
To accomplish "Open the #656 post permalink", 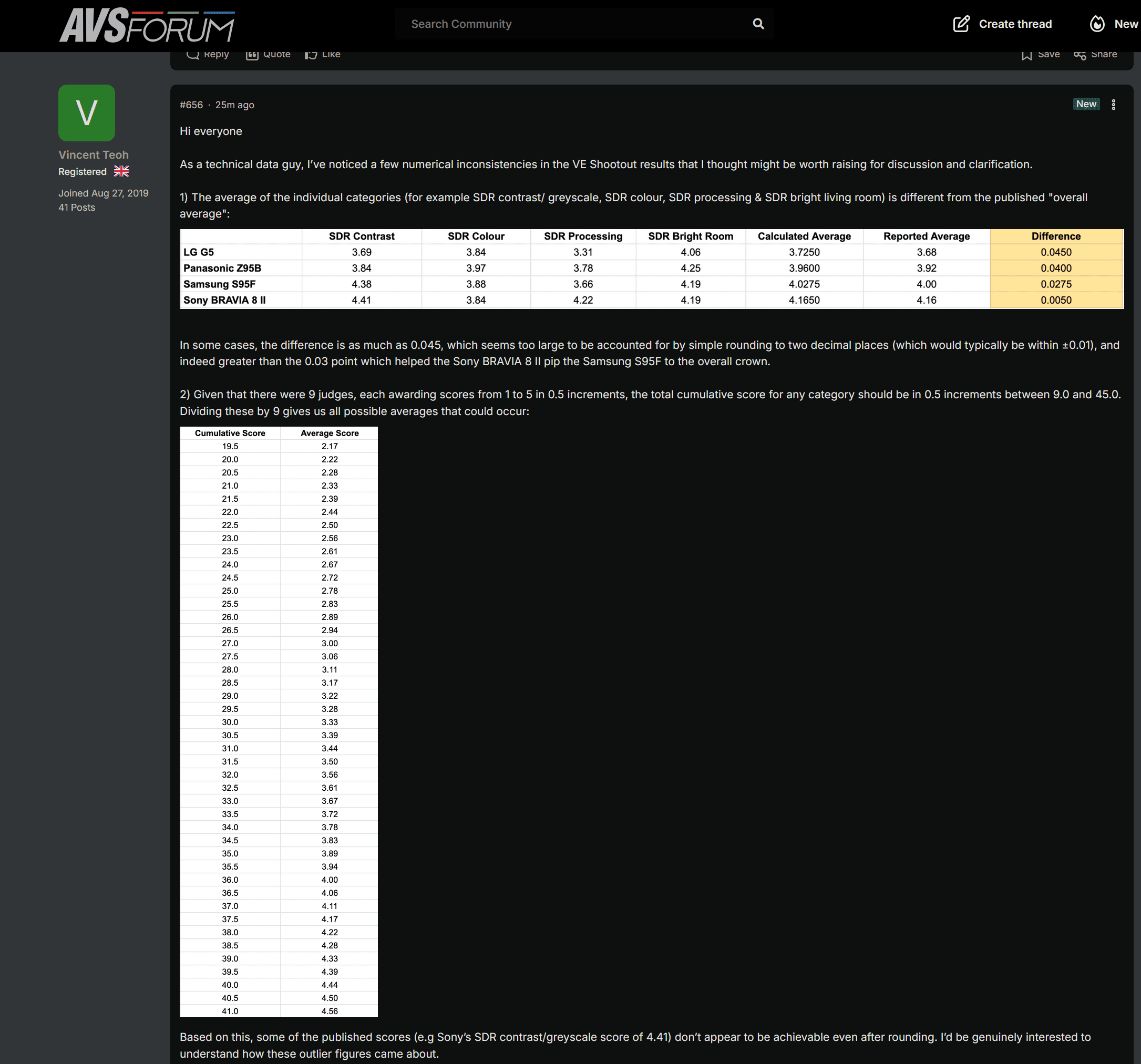I will tap(191, 105).
